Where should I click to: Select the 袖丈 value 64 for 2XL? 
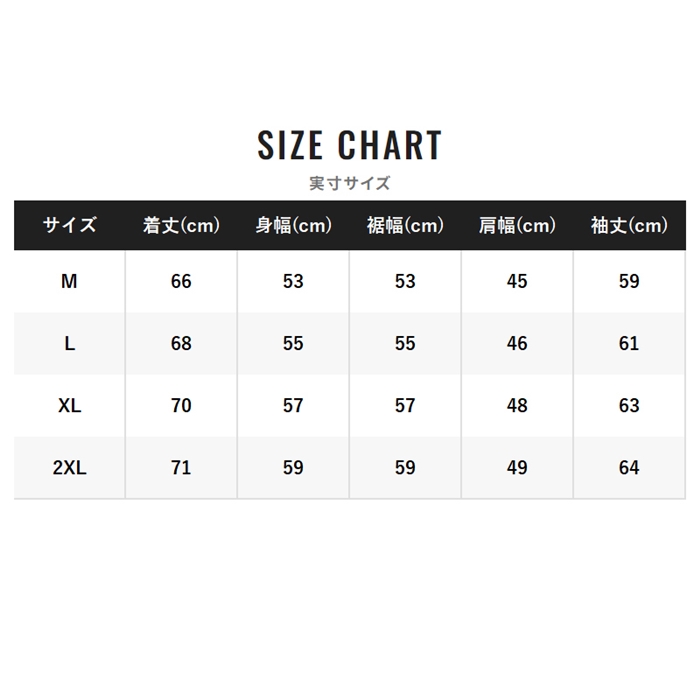(629, 467)
